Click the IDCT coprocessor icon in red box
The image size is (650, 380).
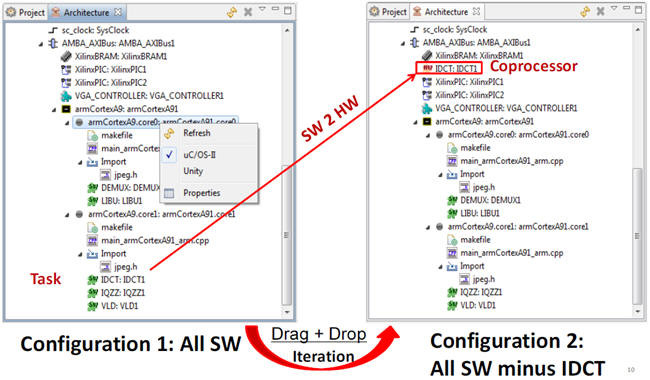point(427,68)
